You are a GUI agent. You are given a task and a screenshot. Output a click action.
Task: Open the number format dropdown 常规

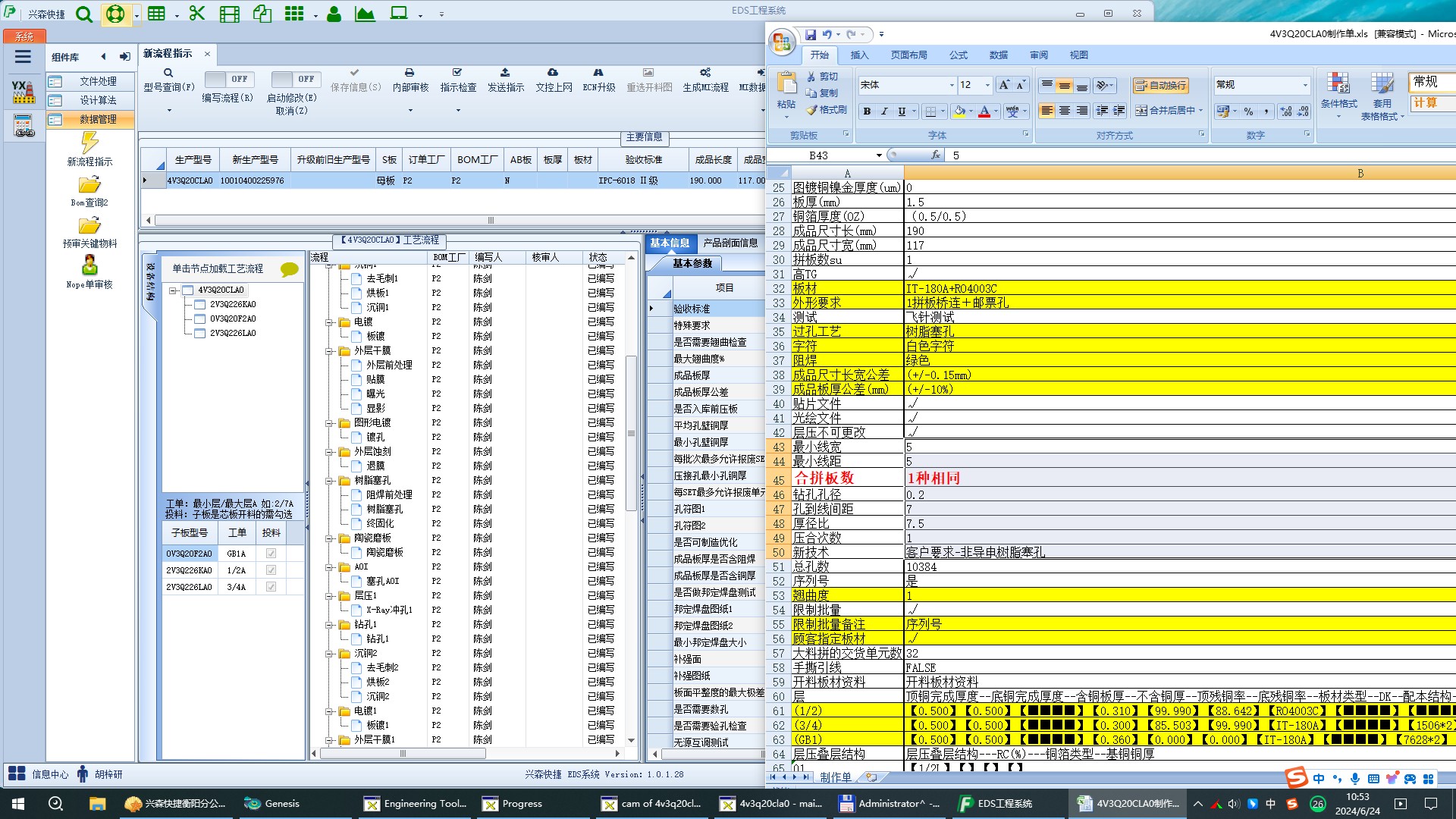point(1305,85)
